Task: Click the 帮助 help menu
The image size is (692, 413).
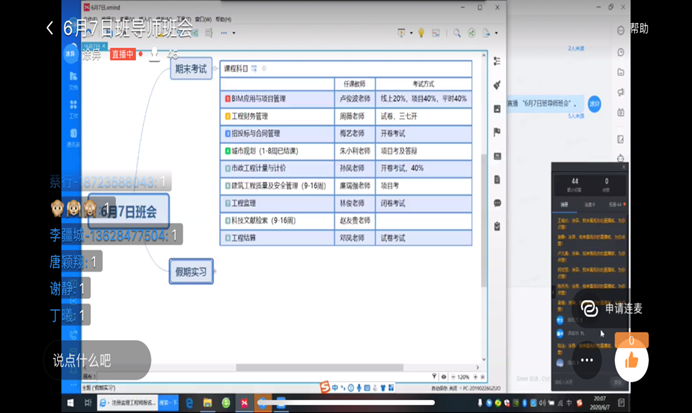Action: (x=639, y=28)
